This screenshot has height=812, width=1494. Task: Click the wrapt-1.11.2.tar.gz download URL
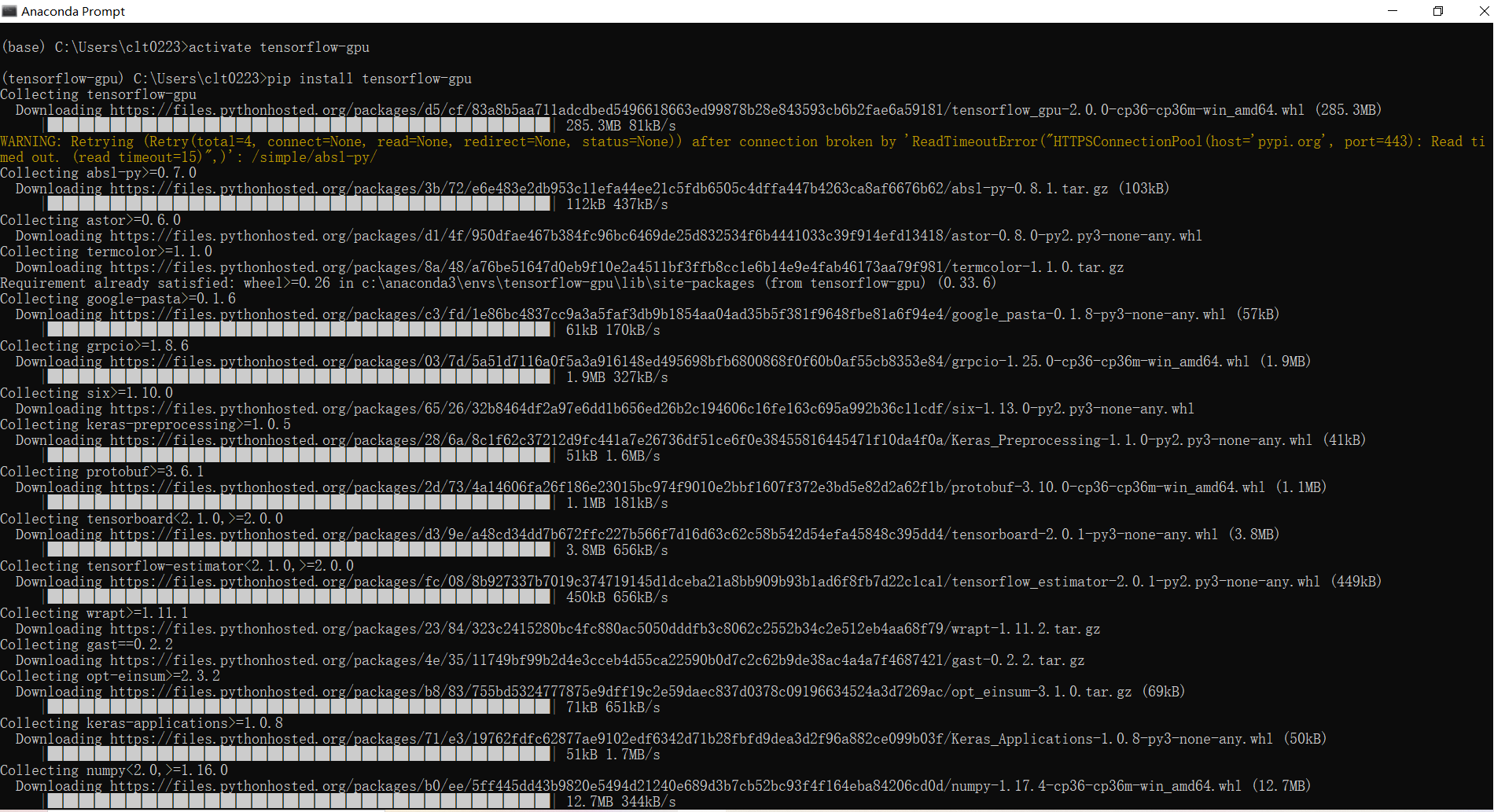coord(605,629)
